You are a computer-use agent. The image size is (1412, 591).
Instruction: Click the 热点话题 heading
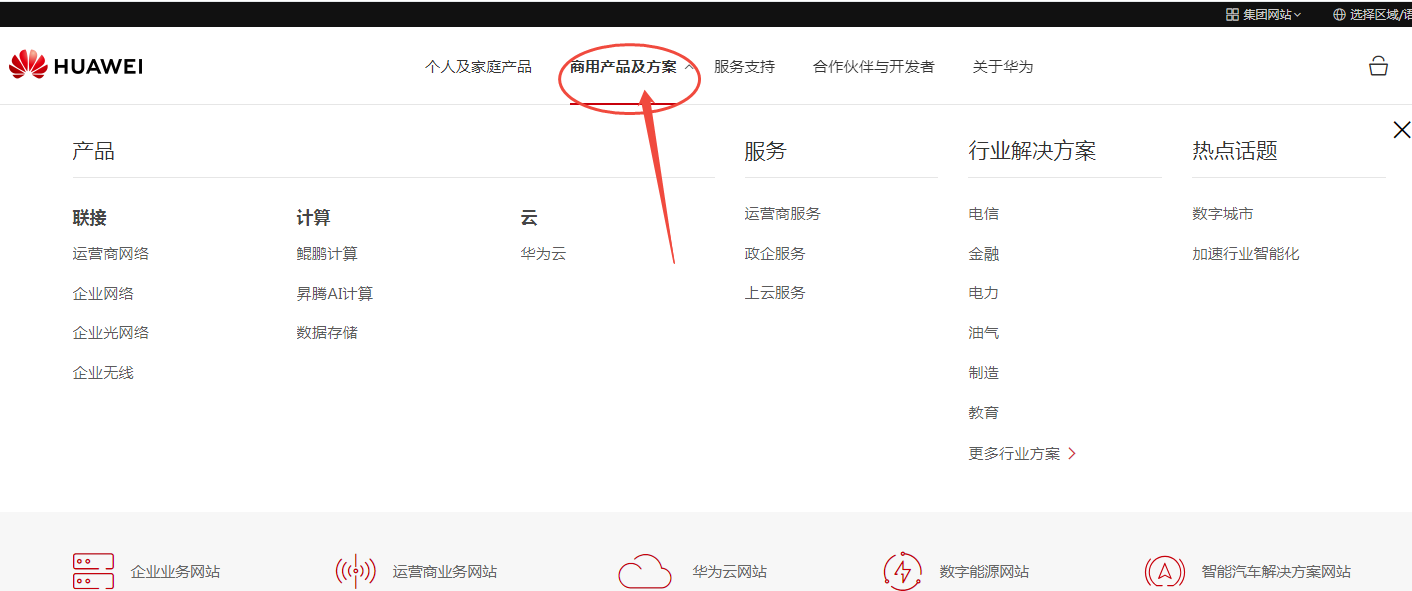1235,151
